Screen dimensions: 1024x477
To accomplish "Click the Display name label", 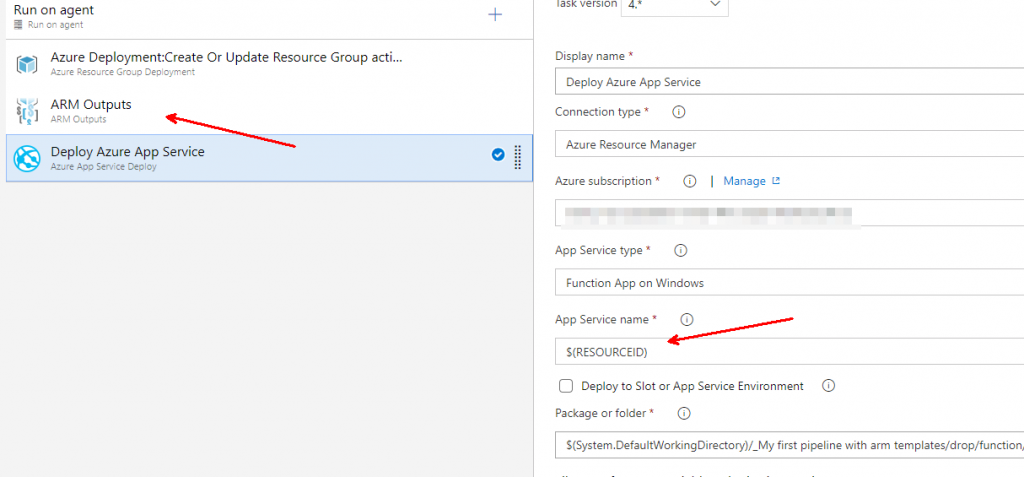I will point(591,56).
